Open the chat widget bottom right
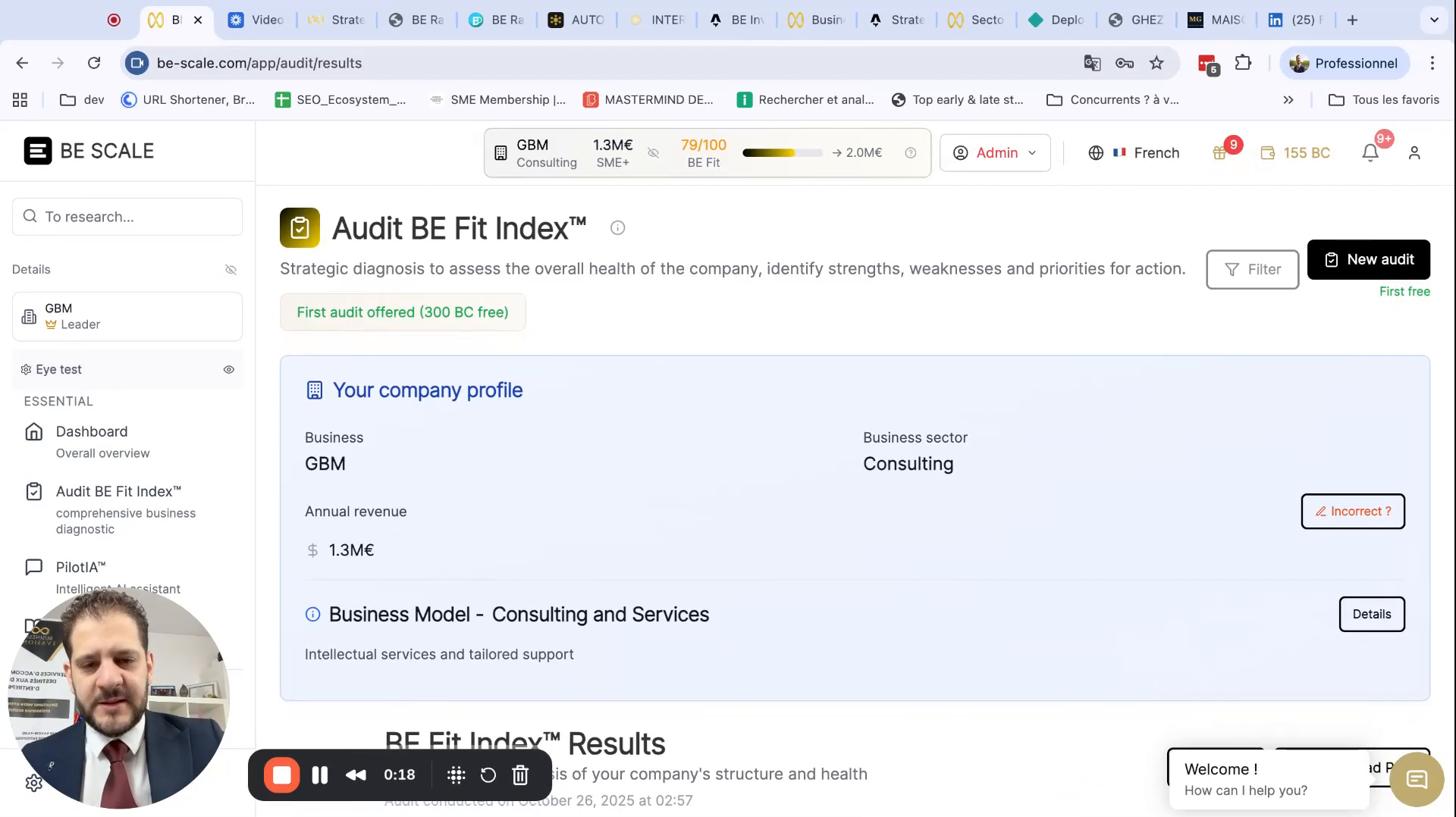Image resolution: width=1456 pixels, height=817 pixels. pos(1416,779)
